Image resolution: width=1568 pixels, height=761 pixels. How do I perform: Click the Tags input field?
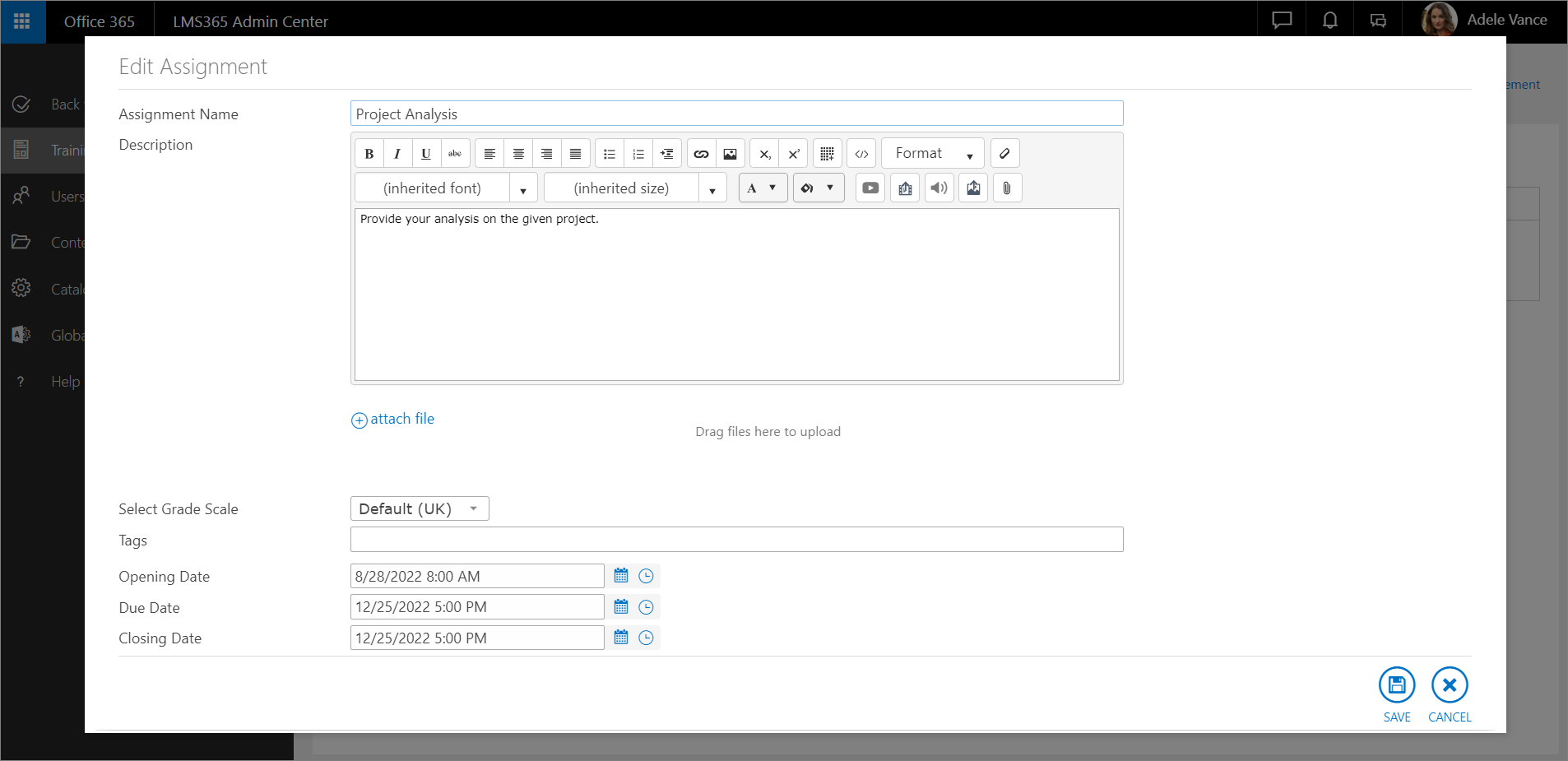point(736,540)
